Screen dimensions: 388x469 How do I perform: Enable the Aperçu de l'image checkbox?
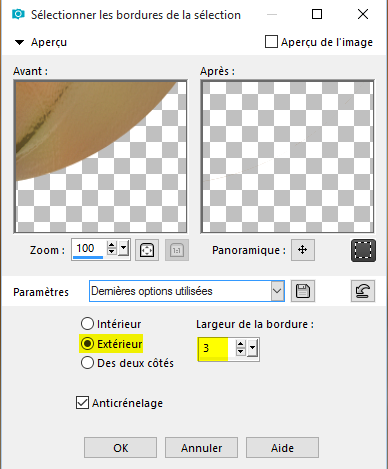(271, 42)
